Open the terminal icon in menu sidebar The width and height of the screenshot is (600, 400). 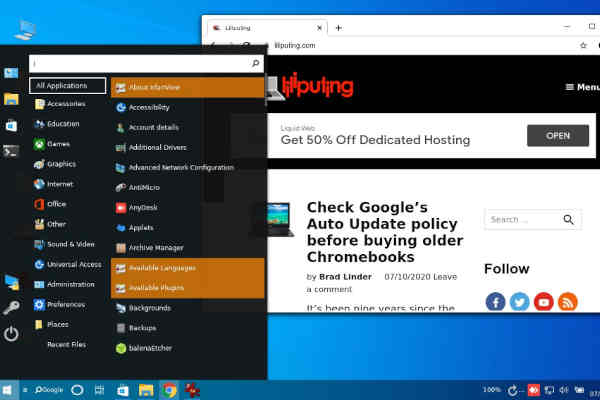11,152
